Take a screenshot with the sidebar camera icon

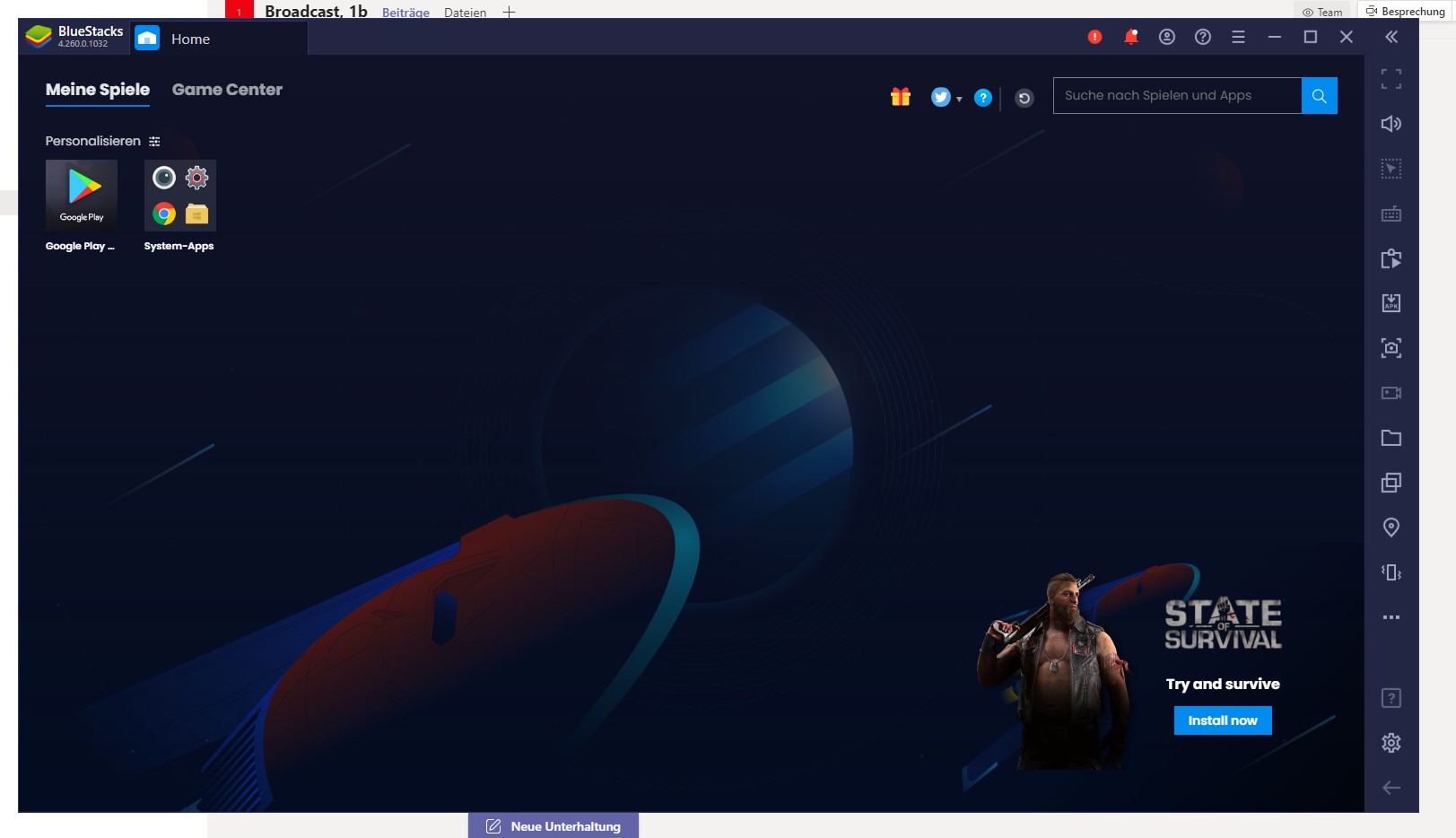1391,348
